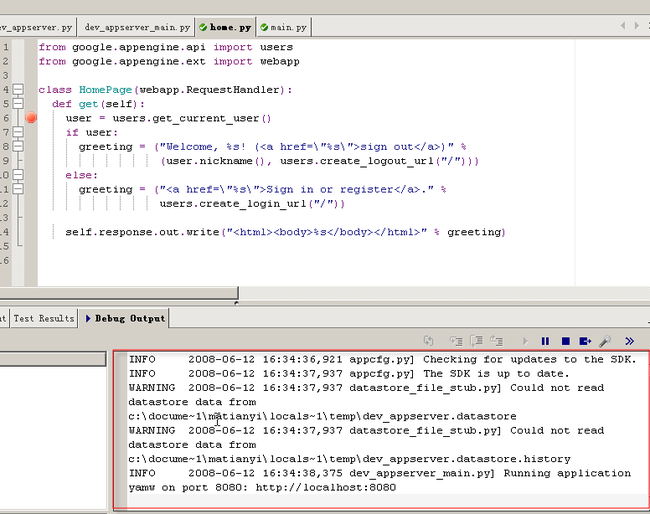The width and height of the screenshot is (650, 514).
Task: Click the grayed Go/Continue play arrow
Action: (525, 341)
